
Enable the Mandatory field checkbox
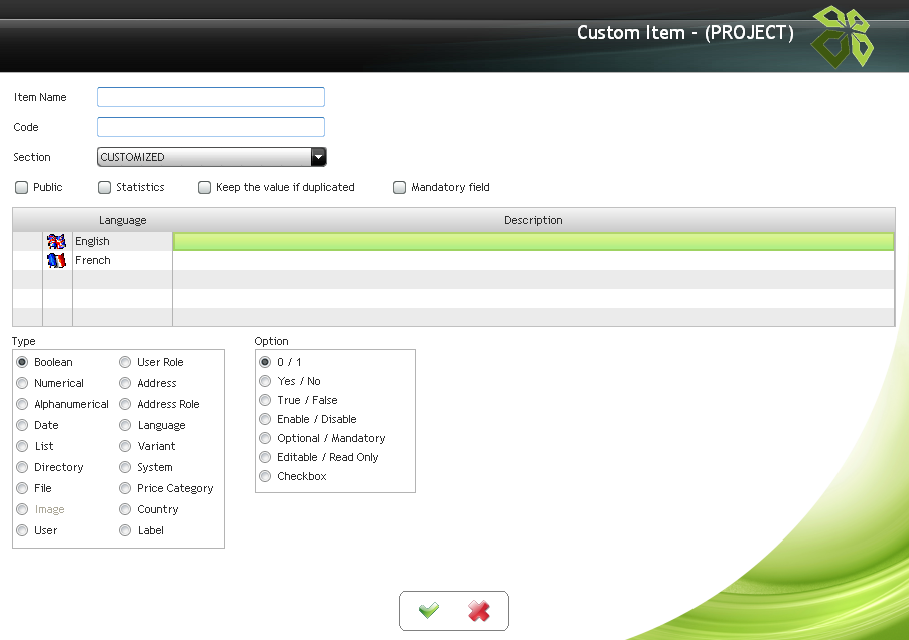tap(400, 187)
